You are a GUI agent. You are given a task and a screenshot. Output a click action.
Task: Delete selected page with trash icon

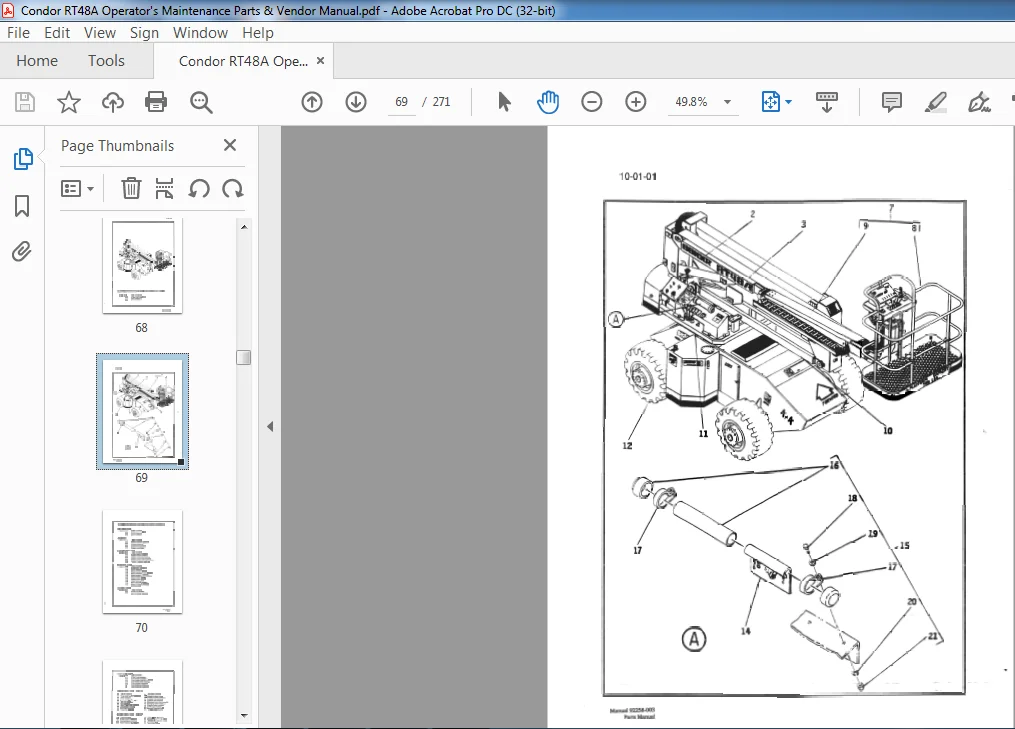(x=131, y=188)
